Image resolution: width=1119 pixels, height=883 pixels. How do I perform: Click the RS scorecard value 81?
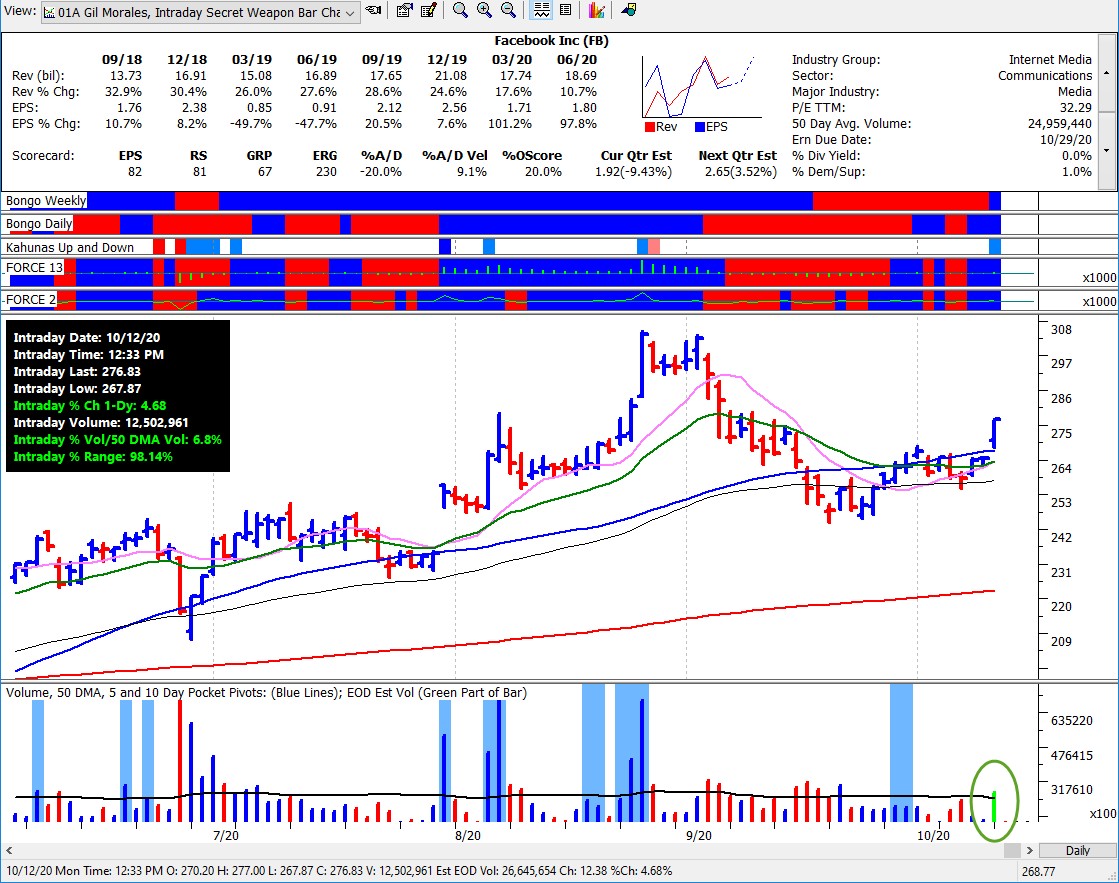click(x=200, y=171)
